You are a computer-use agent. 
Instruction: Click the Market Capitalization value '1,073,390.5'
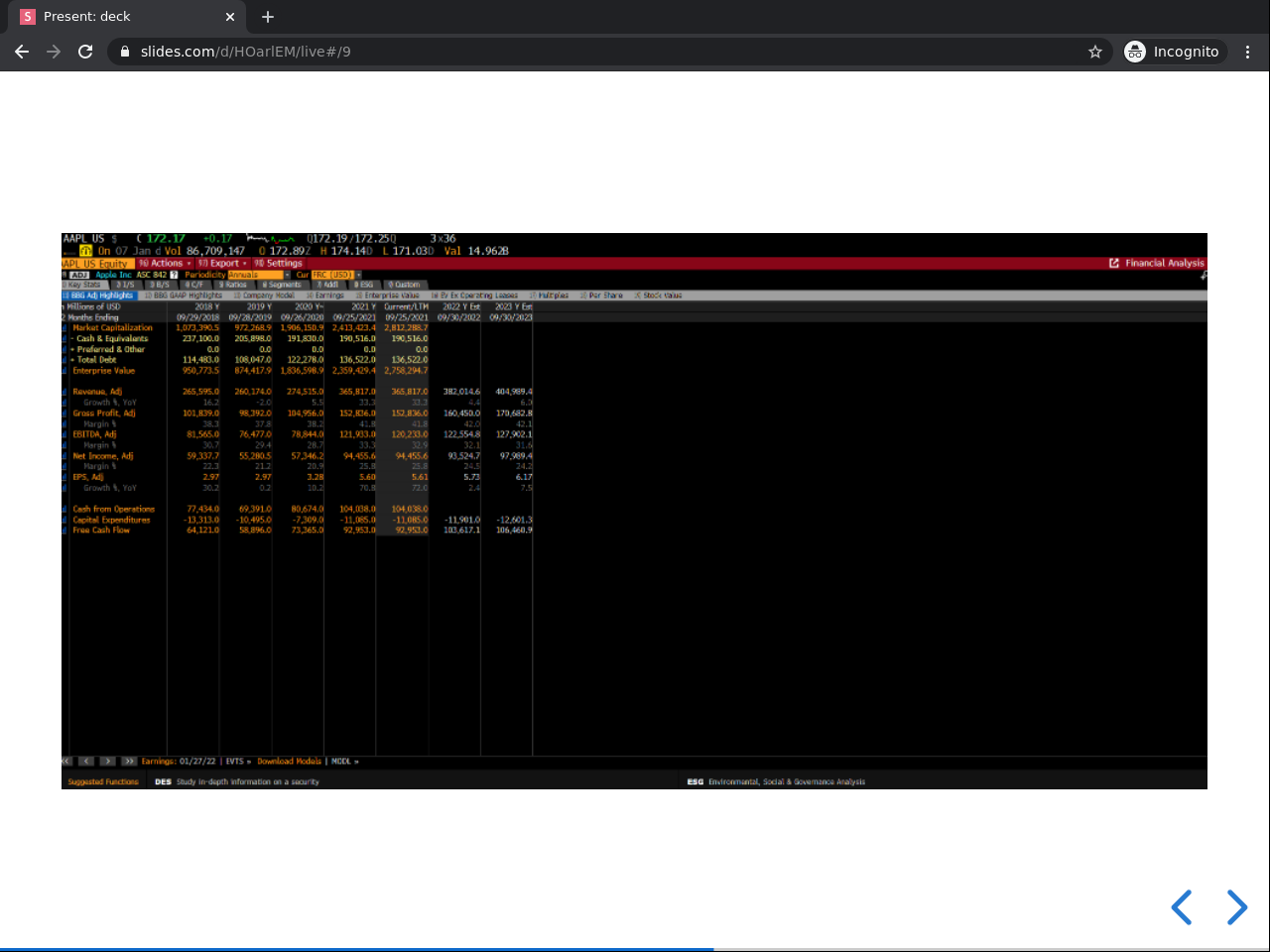tap(197, 327)
